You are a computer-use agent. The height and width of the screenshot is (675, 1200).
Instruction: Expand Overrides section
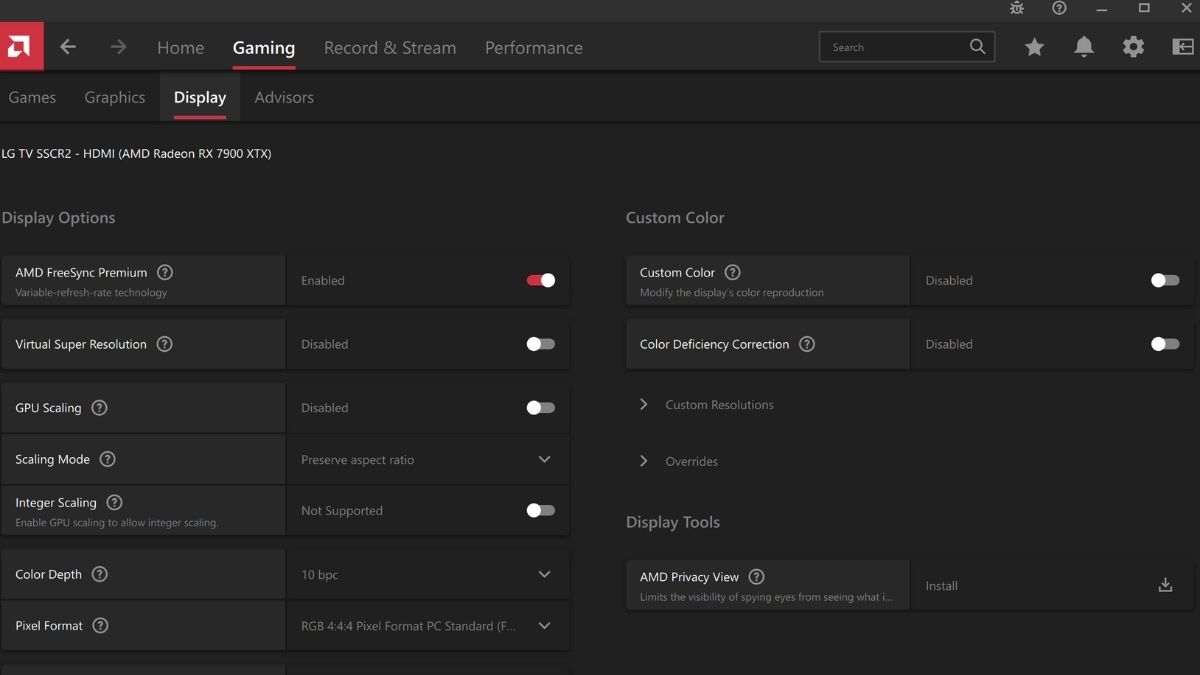[679, 461]
